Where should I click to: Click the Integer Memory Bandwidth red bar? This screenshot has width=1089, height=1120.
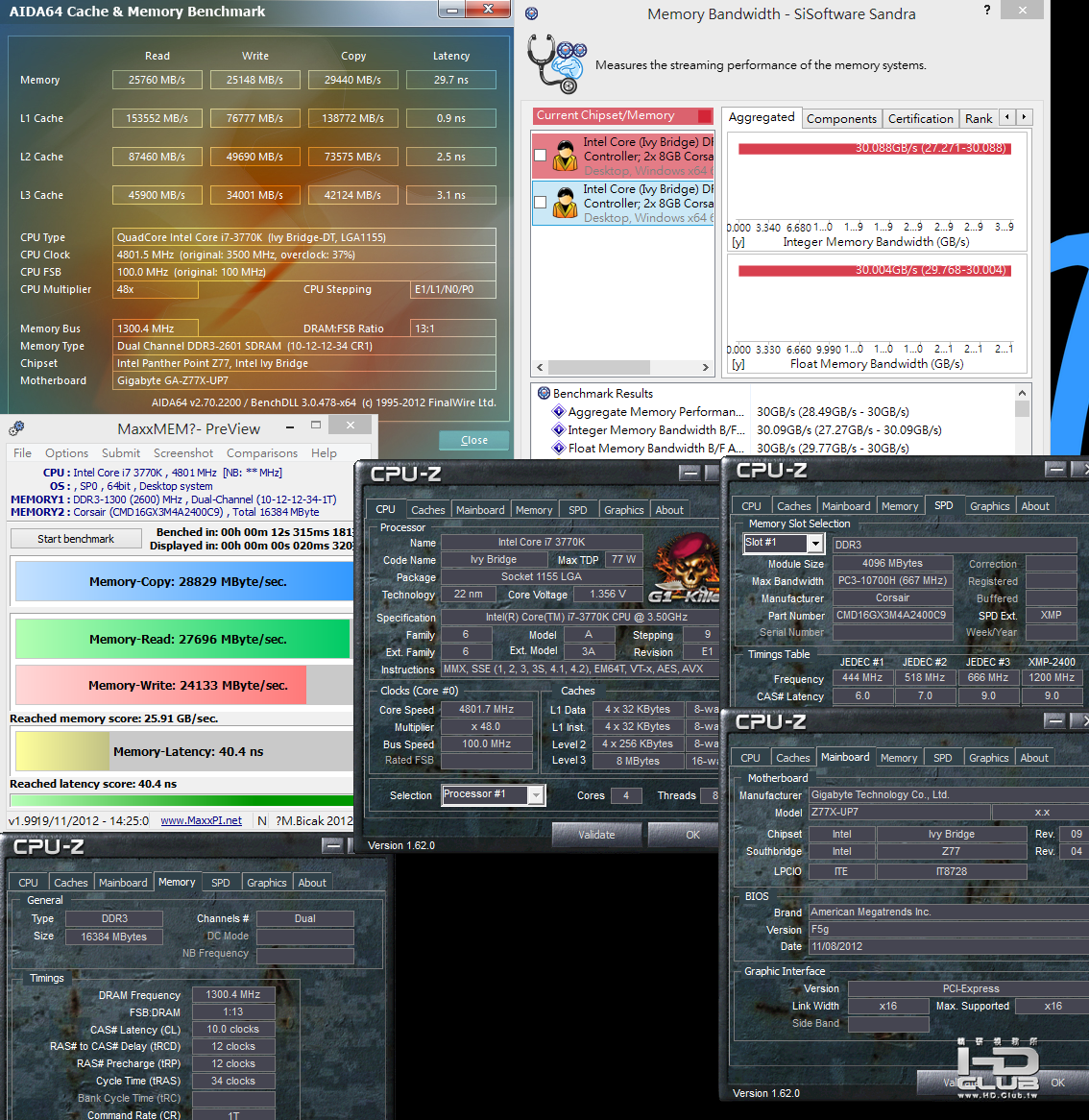[x=874, y=148]
